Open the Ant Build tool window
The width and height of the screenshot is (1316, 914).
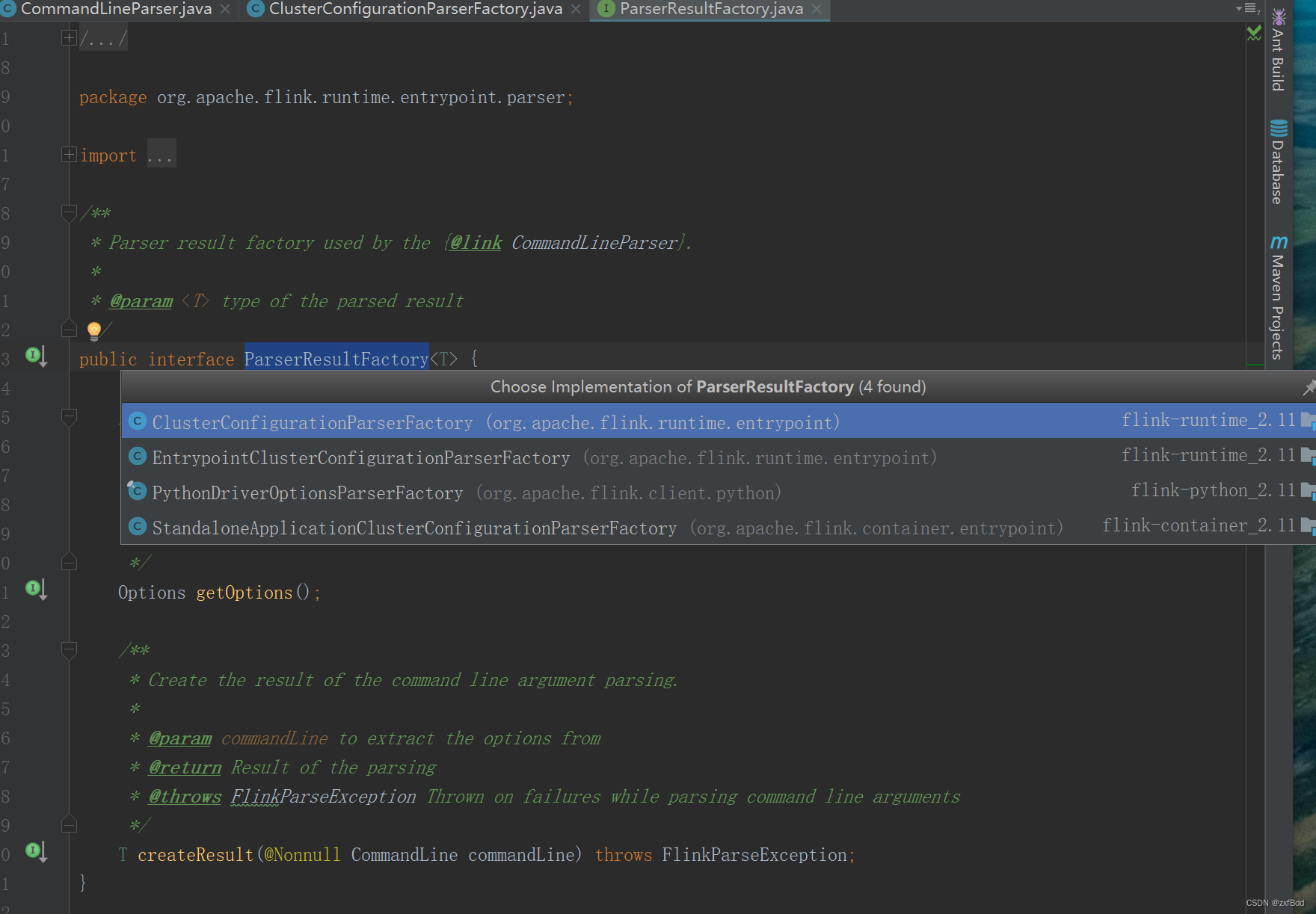pyautogui.click(x=1278, y=50)
